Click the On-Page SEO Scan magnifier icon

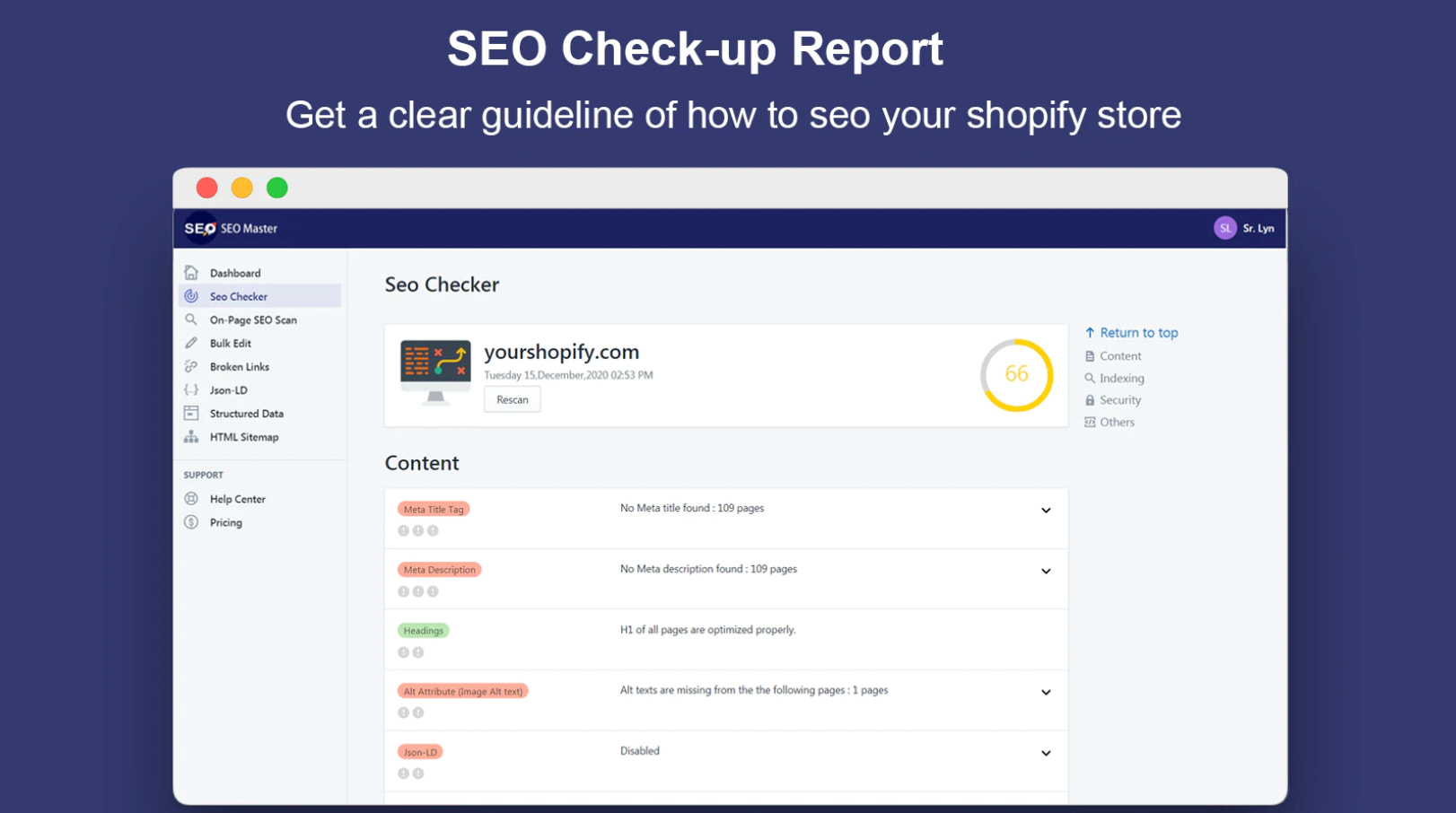click(x=191, y=319)
